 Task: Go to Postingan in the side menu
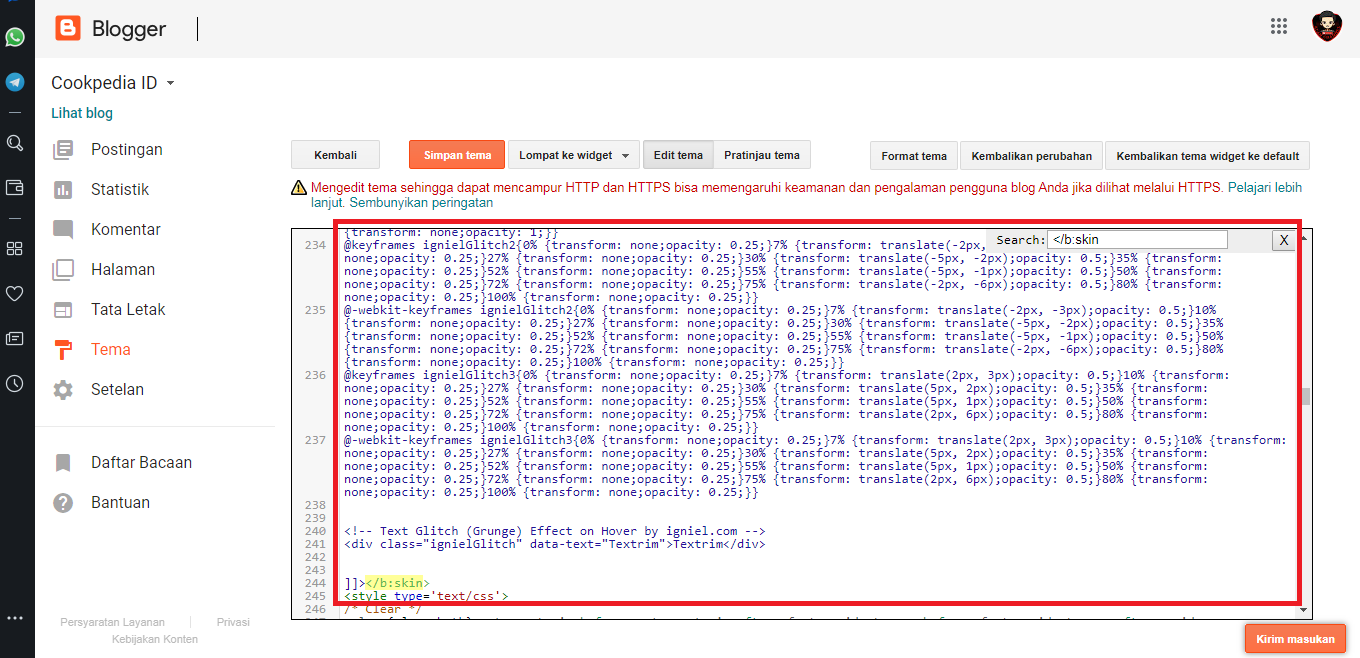tap(126, 149)
